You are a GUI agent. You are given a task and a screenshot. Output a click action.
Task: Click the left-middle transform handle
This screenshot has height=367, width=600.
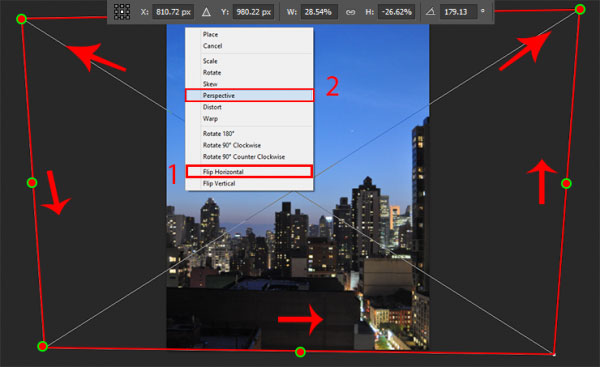click(32, 183)
